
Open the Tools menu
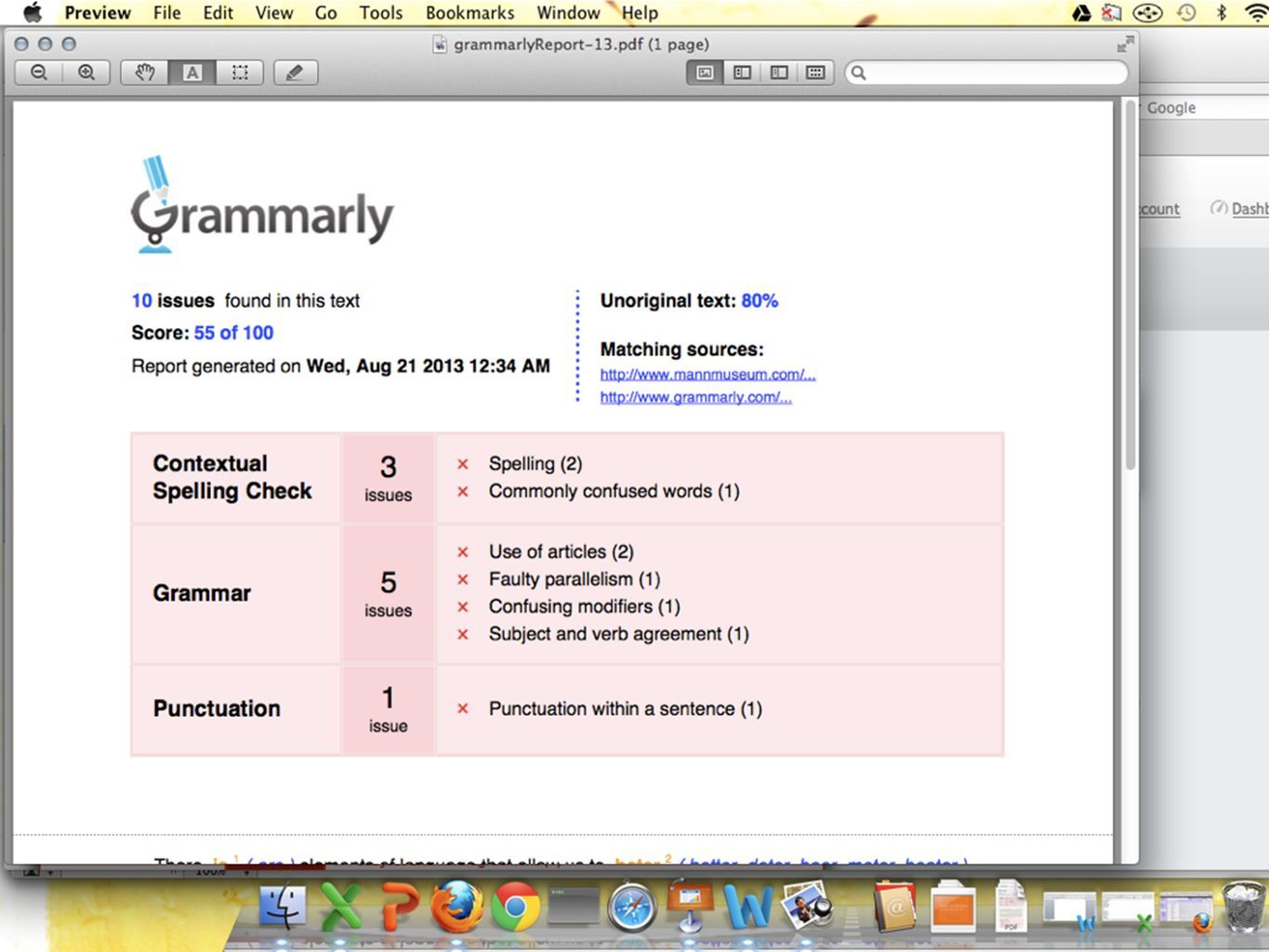(381, 13)
